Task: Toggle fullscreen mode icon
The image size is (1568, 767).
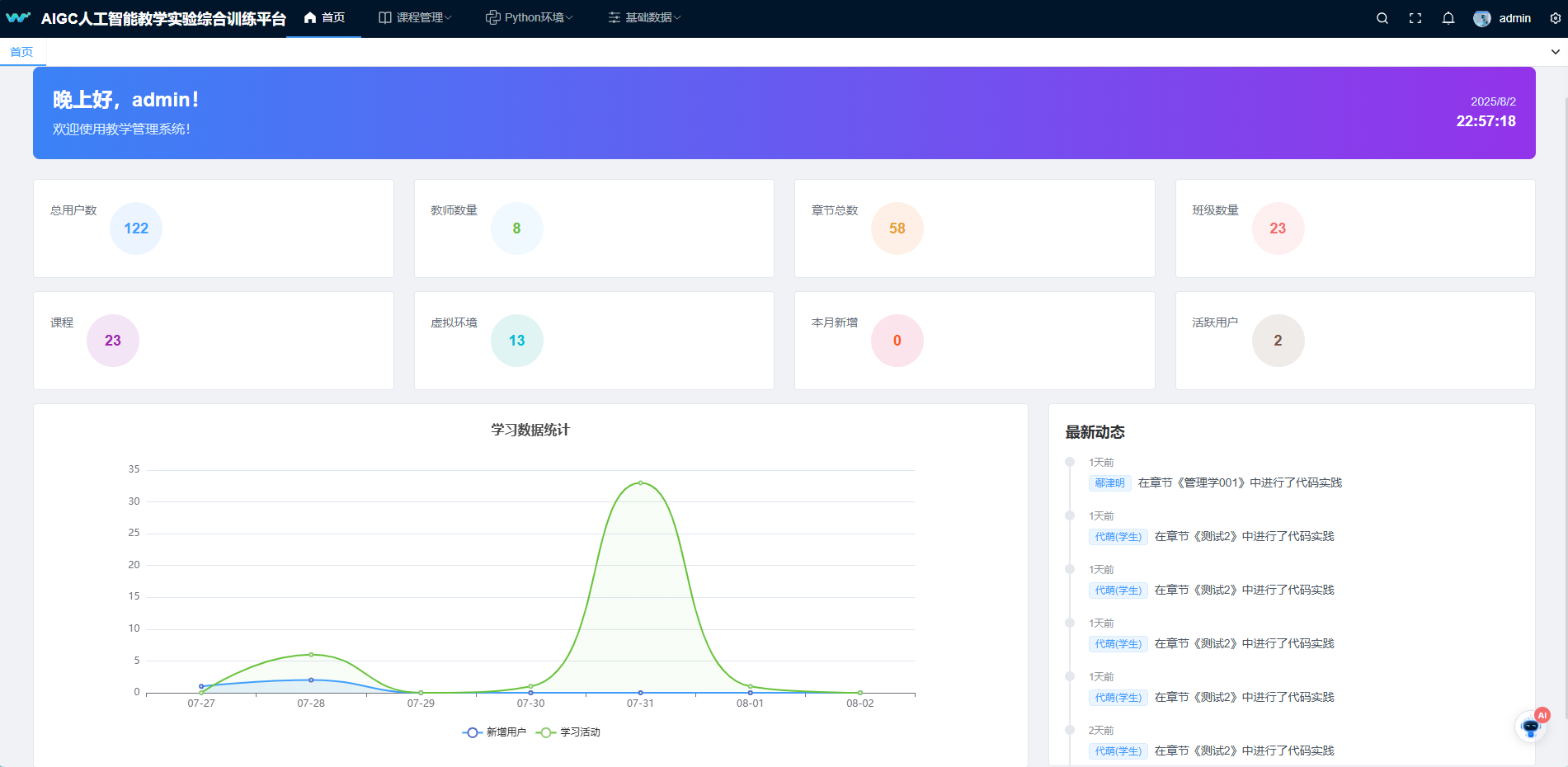Action: [x=1415, y=18]
